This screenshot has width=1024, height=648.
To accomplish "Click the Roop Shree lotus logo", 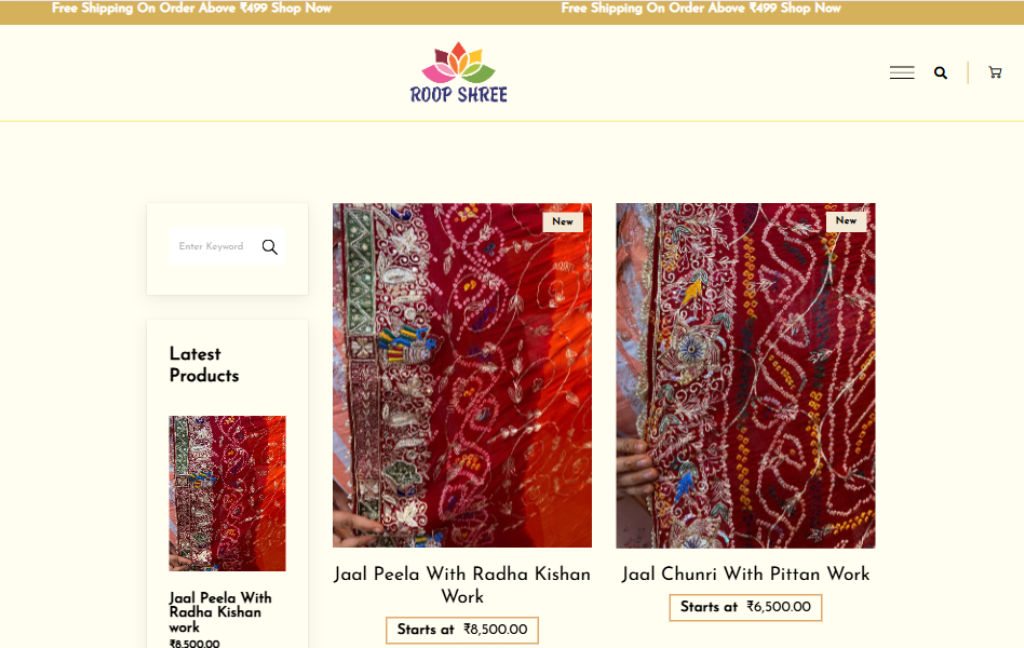I will coord(458,73).
